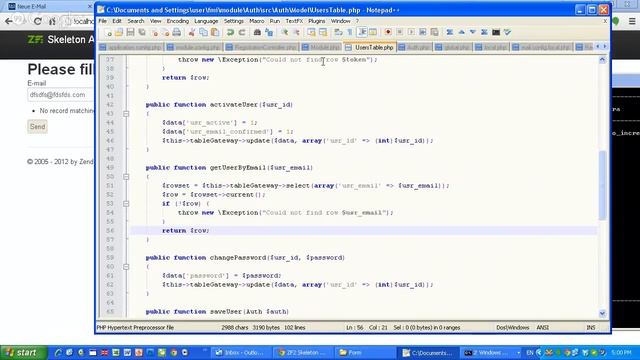This screenshot has height=360, width=640.
Task: Click the E-mail input field in browser
Action: tap(61, 95)
